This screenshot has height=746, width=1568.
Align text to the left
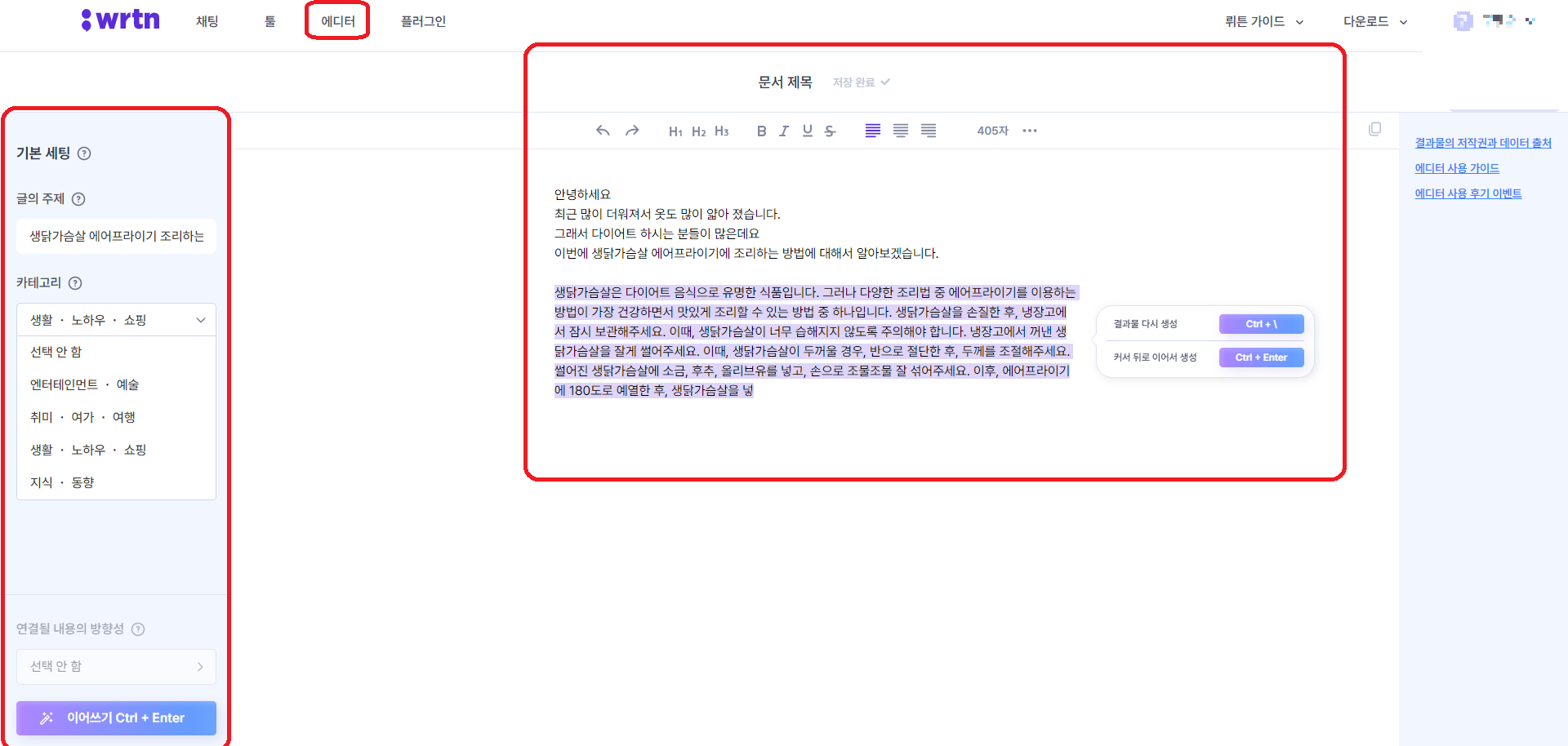click(873, 131)
